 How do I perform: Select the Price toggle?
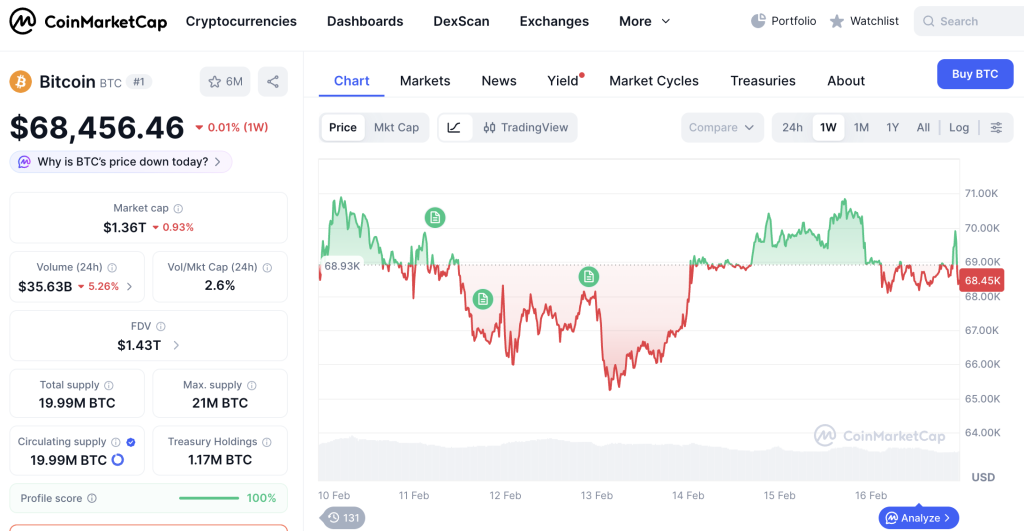[x=343, y=127]
